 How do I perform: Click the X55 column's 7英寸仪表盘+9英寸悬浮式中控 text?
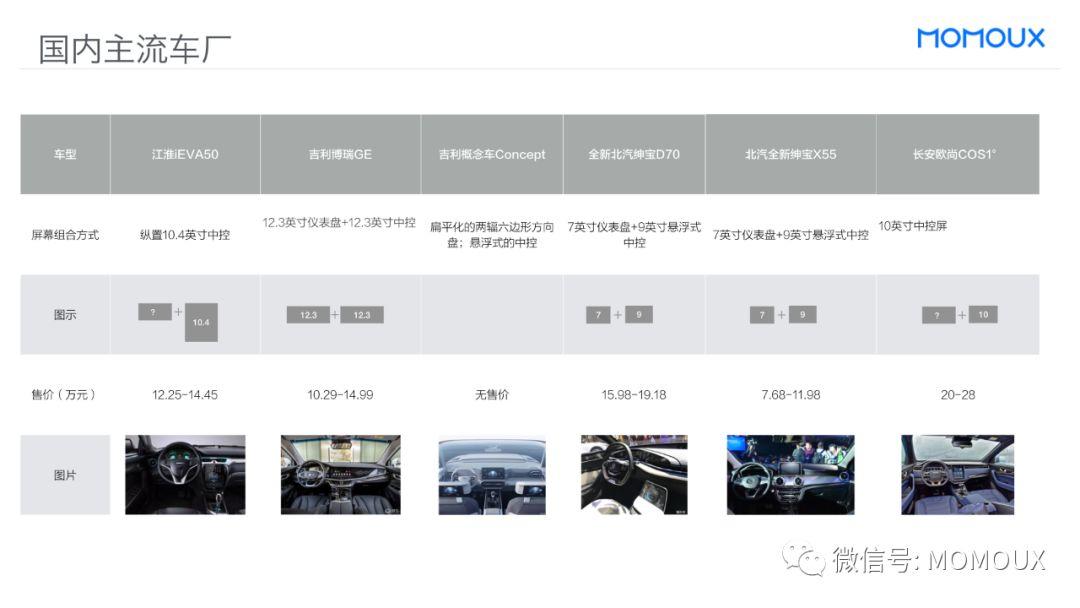[791, 235]
